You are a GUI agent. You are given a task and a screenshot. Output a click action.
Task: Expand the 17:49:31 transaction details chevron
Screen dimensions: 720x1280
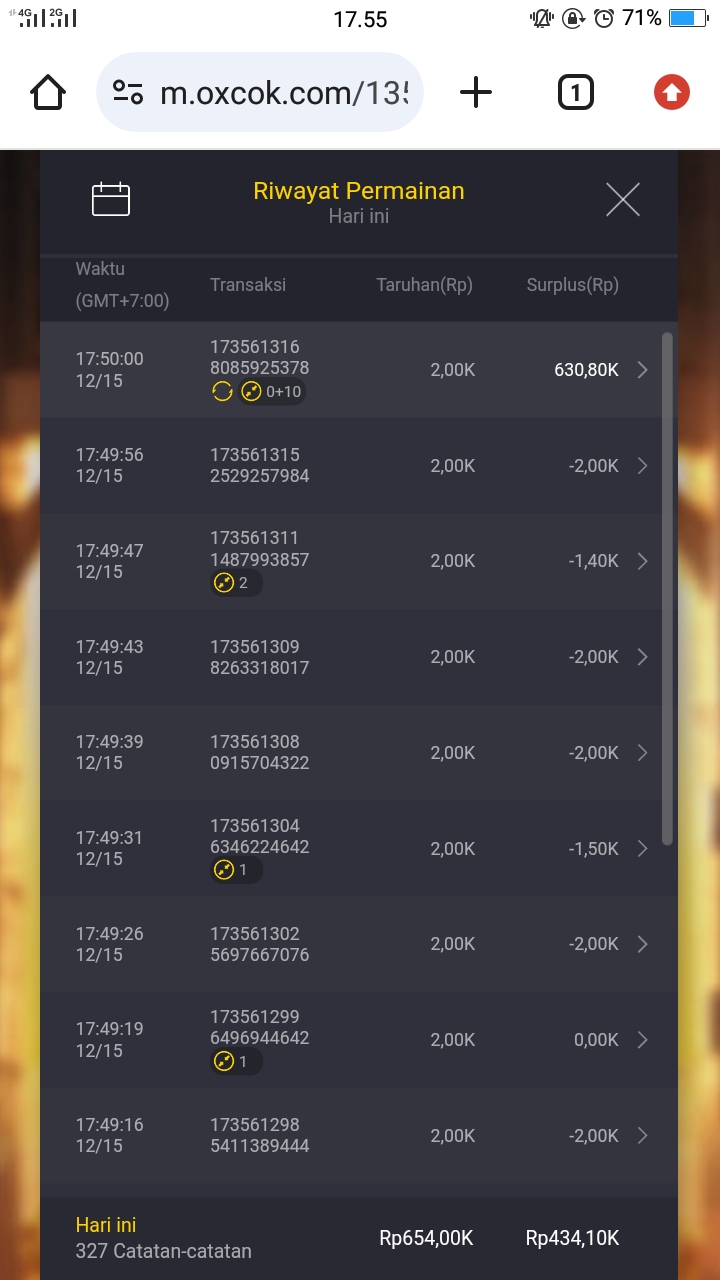(643, 849)
